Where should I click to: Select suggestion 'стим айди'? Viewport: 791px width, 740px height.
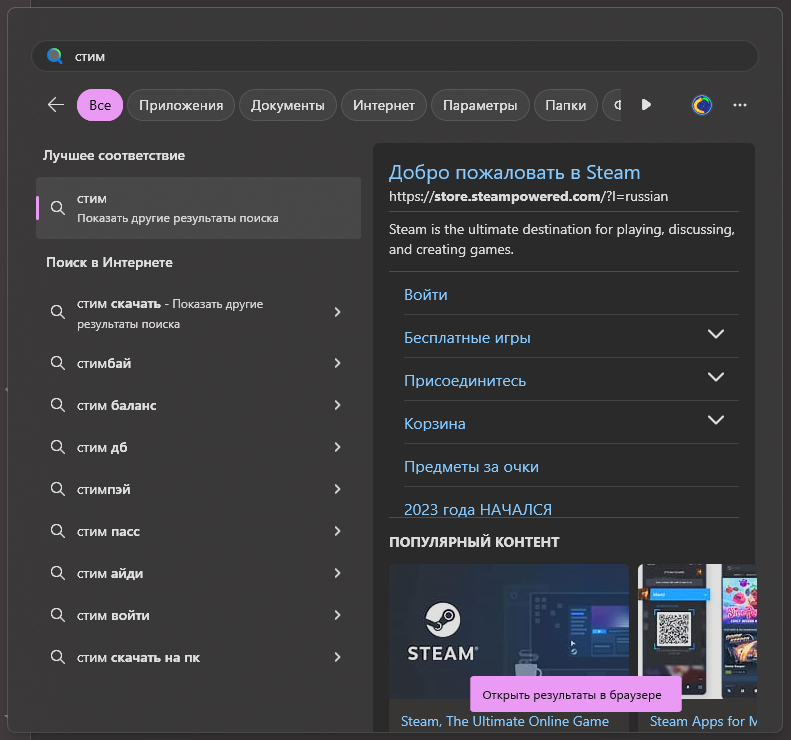tap(198, 573)
